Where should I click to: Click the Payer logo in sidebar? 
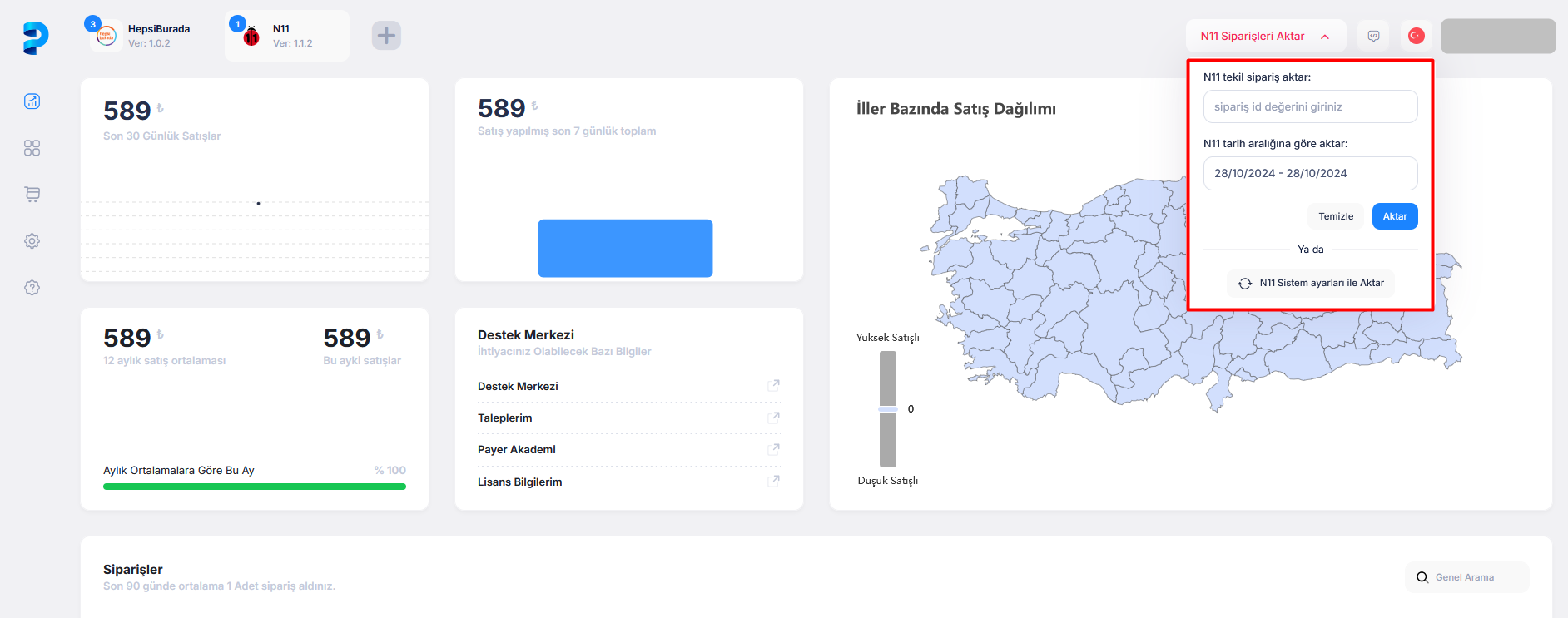(35, 37)
